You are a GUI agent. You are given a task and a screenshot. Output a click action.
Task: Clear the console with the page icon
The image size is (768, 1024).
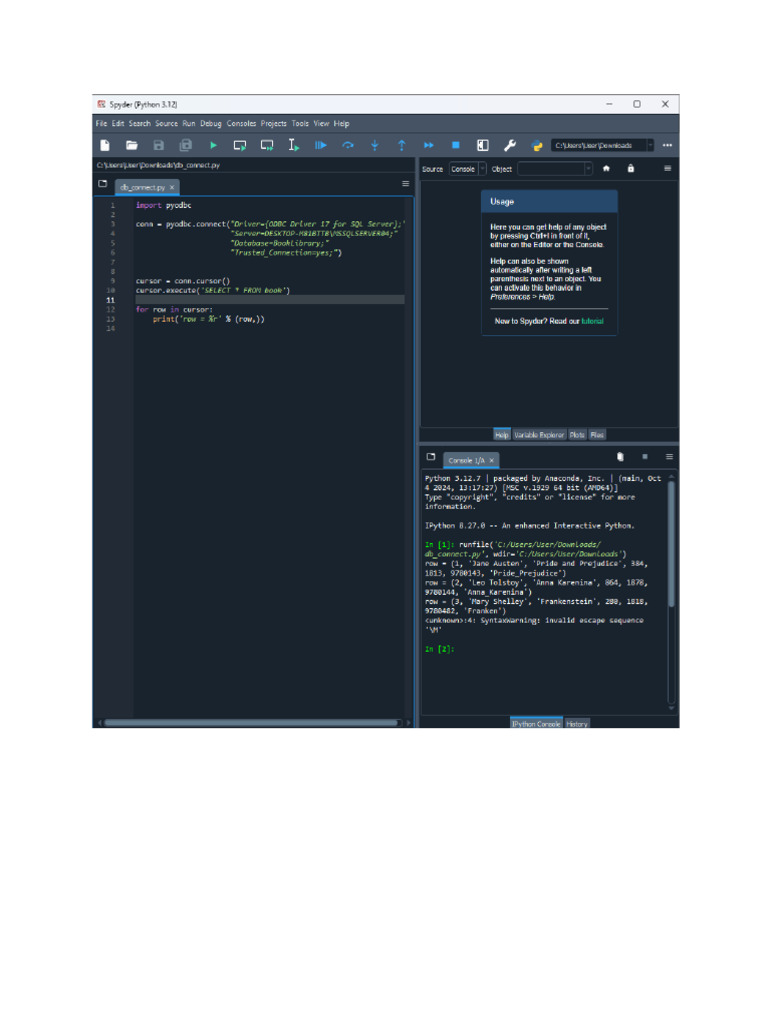(620, 457)
